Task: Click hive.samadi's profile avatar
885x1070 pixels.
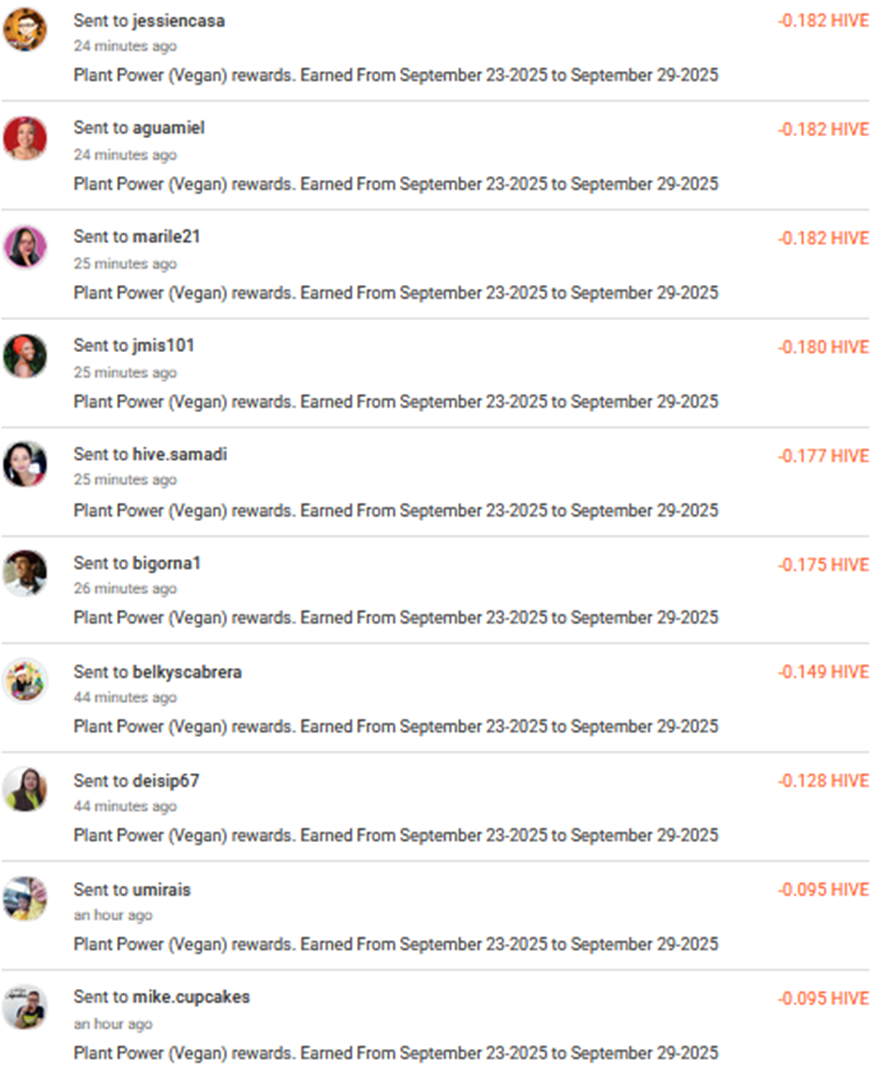Action: 25,464
